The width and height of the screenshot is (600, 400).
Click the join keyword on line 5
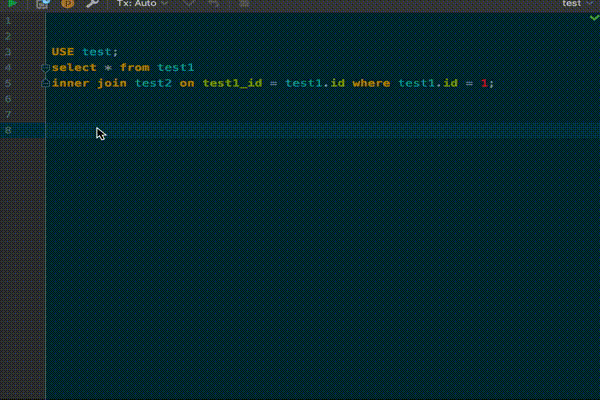(112, 83)
